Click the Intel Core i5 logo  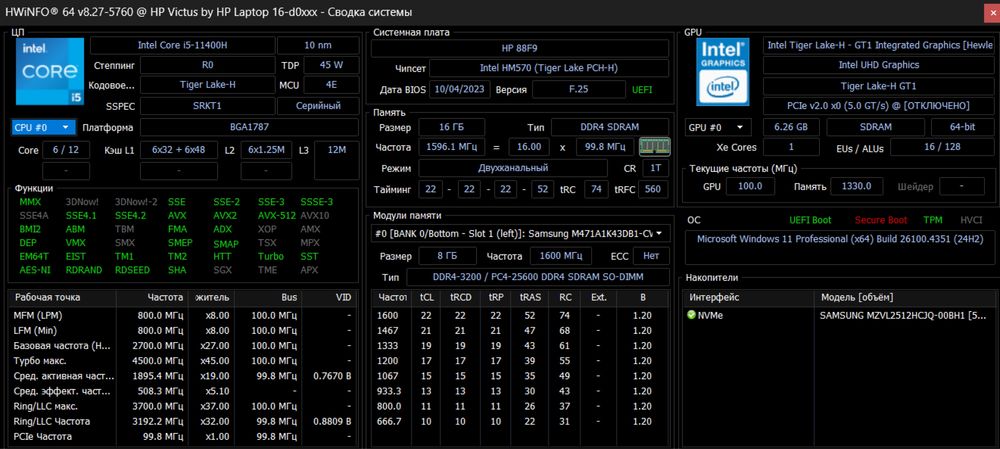[x=50, y=71]
